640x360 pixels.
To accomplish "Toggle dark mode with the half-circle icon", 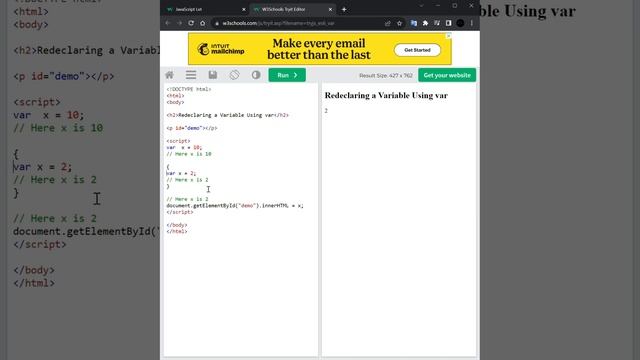I will tap(256, 75).
